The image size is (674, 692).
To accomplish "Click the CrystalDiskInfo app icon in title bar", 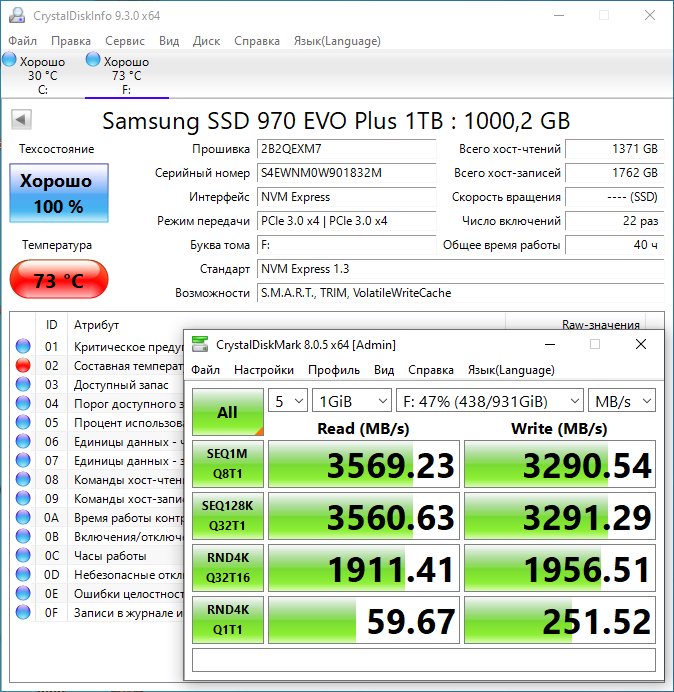I will [x=17, y=15].
